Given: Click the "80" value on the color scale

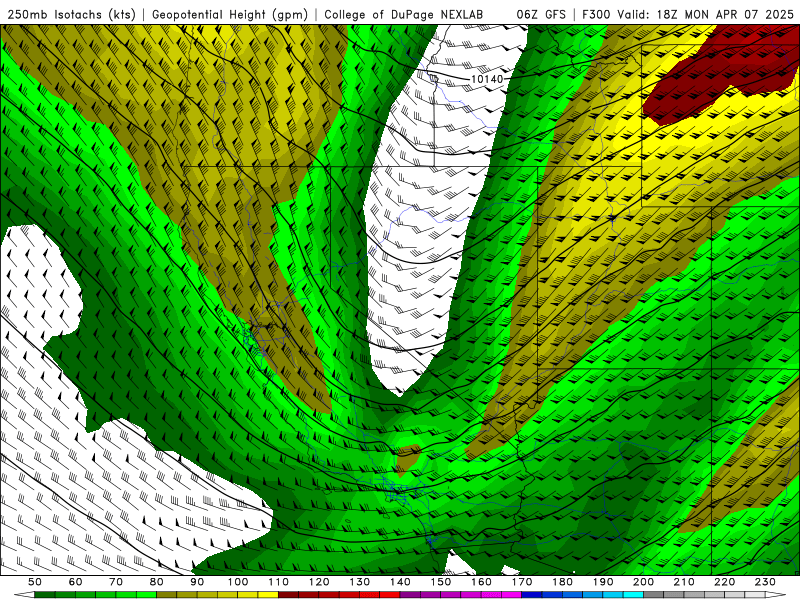Looking at the screenshot, I should 157,582.
